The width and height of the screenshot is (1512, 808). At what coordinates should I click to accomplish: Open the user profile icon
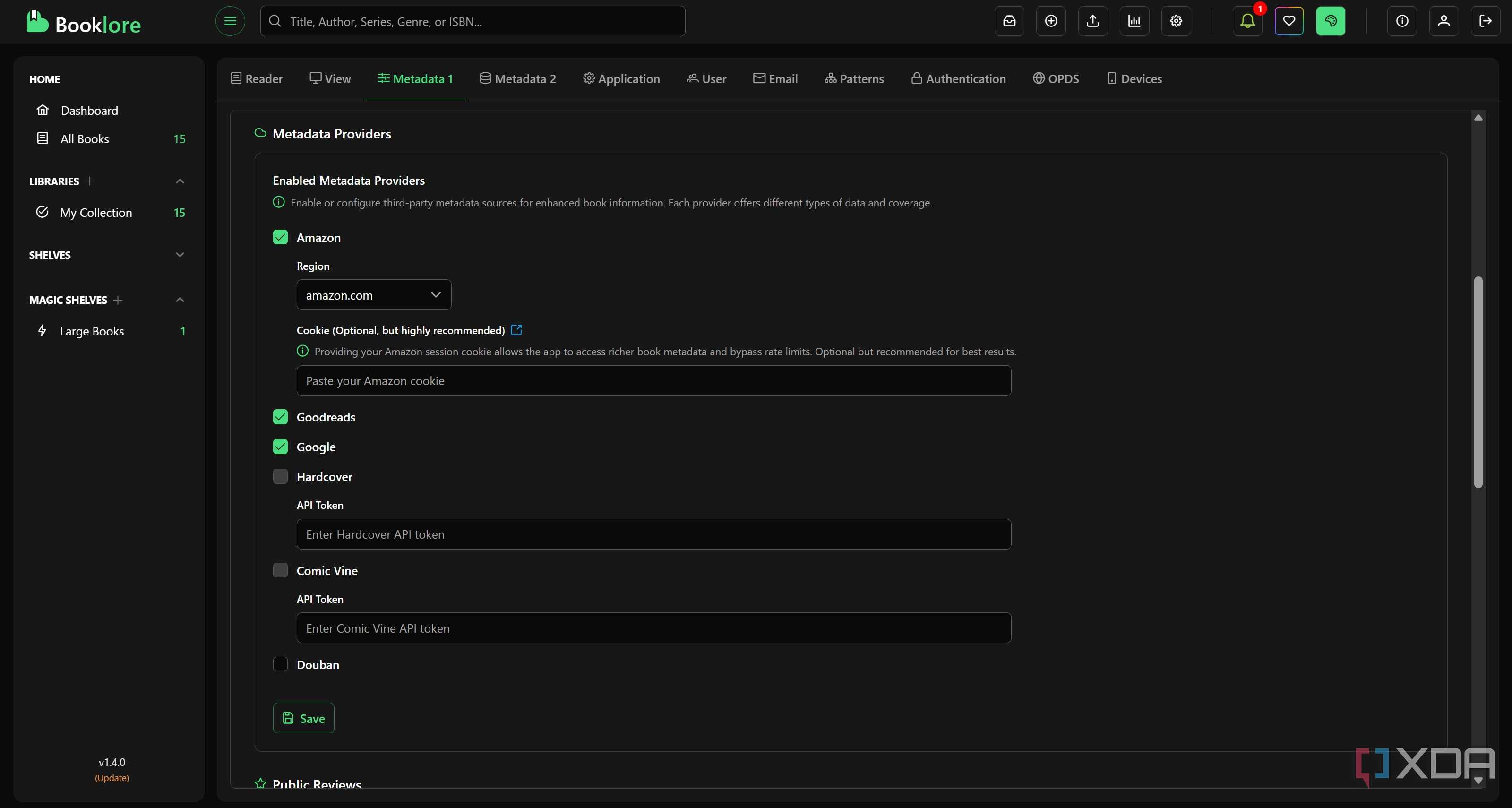point(1443,21)
